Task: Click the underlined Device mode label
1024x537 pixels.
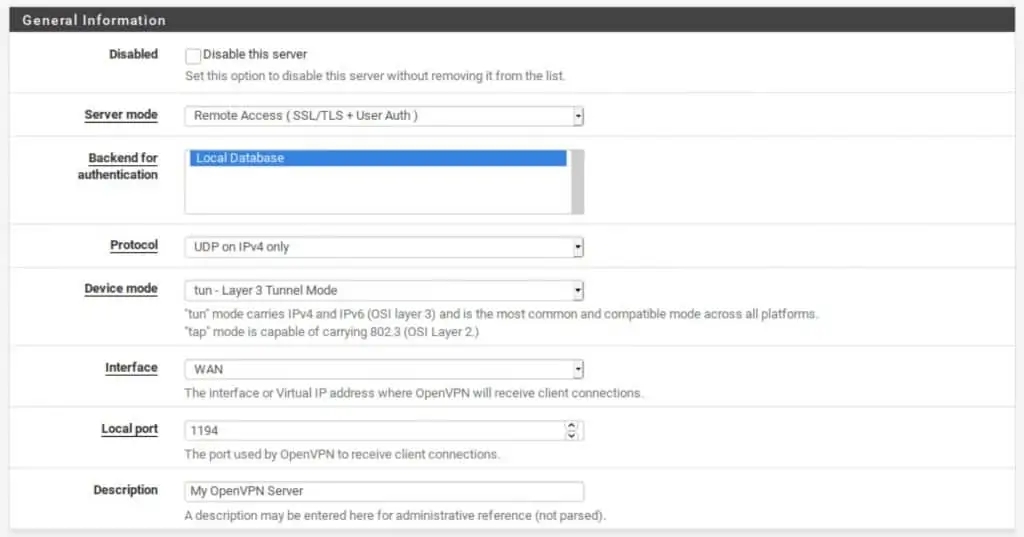Action: 121,289
